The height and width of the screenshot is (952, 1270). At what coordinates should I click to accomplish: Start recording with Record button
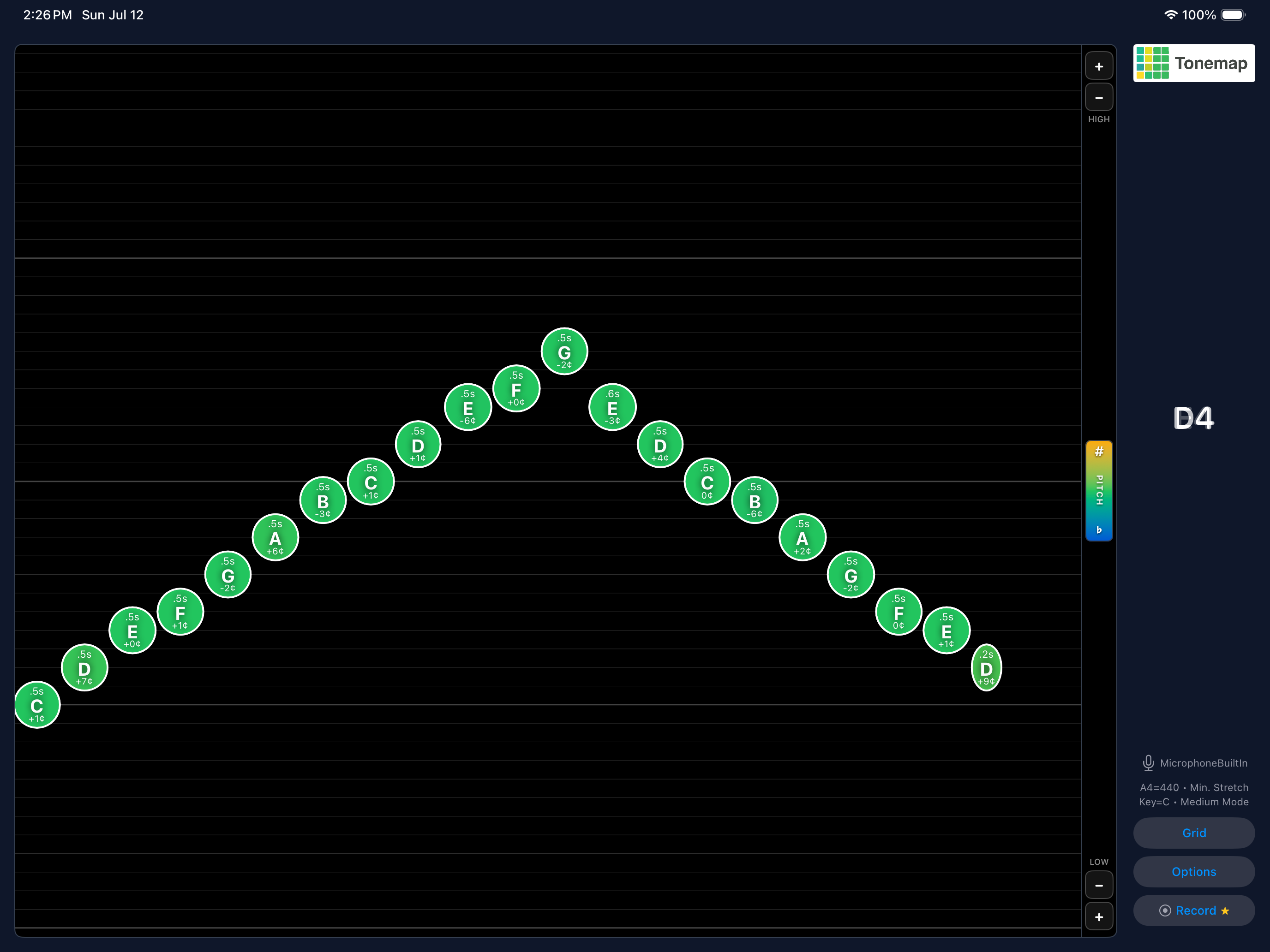[x=1194, y=910]
